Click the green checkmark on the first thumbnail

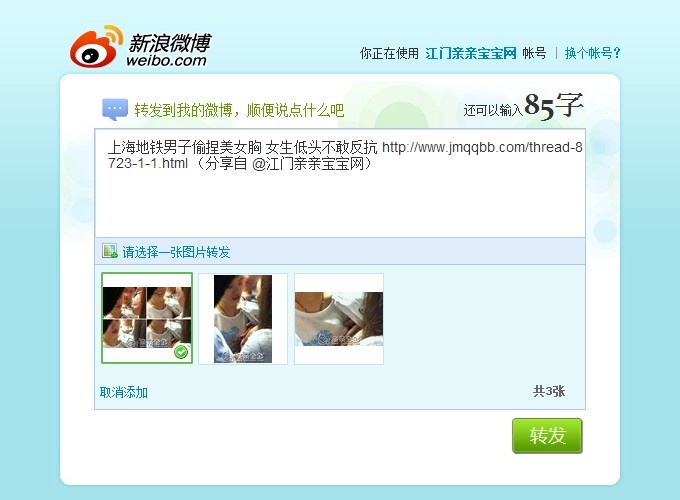[181, 352]
